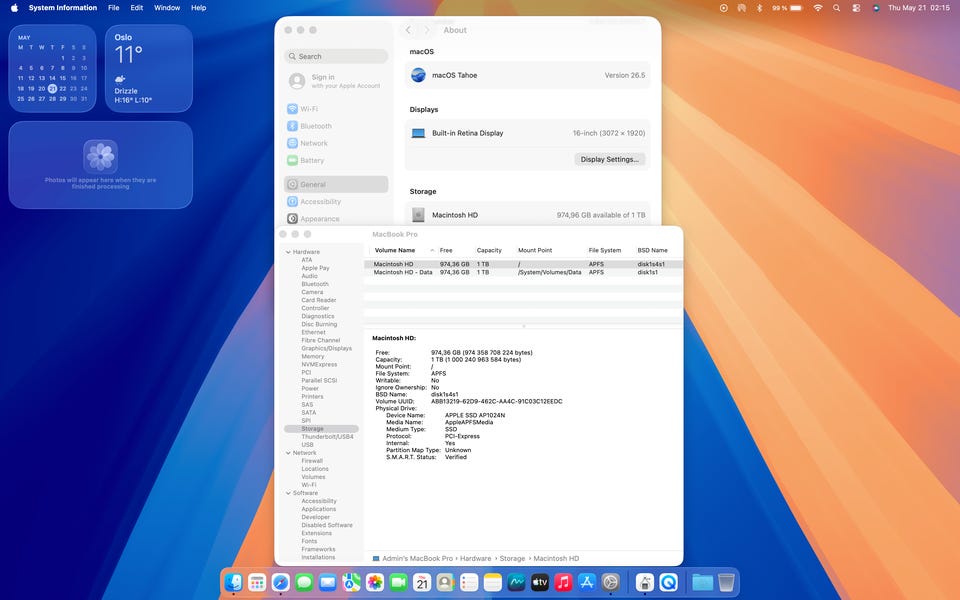The height and width of the screenshot is (600, 960).
Task: Click the File System column header
Action: click(604, 250)
